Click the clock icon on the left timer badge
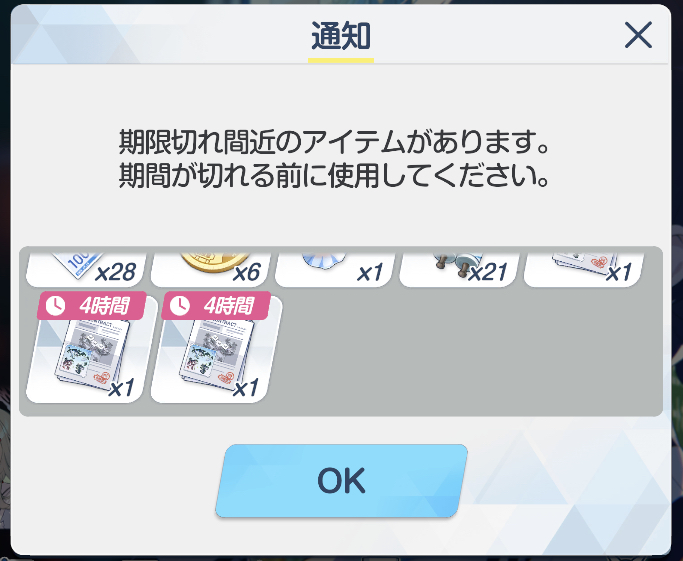 click(x=55, y=306)
